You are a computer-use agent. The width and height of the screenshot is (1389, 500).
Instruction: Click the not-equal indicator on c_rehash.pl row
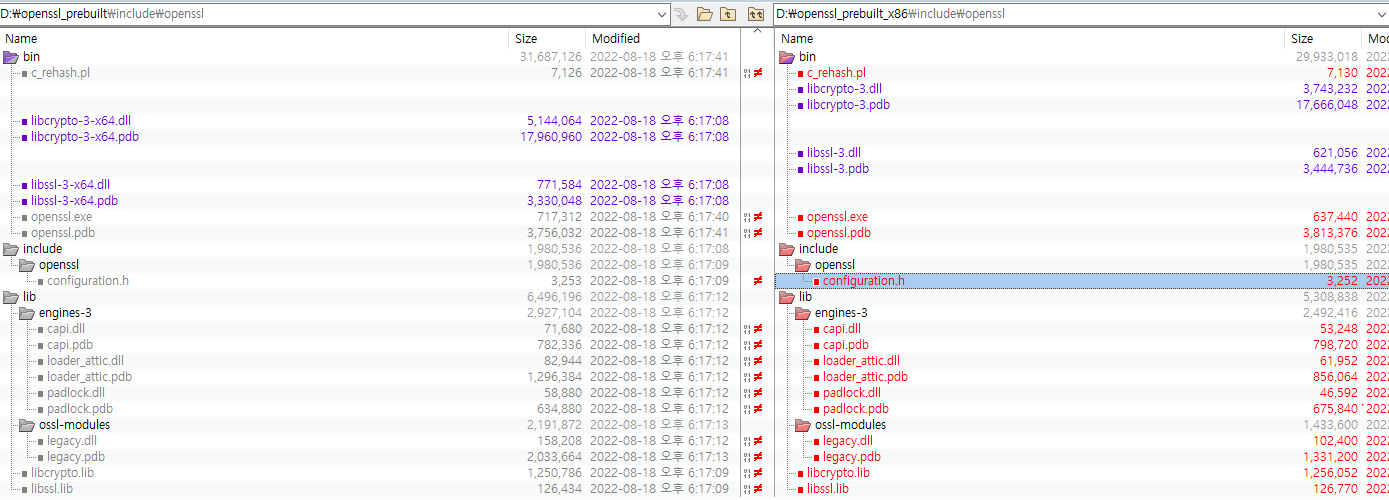[758, 73]
